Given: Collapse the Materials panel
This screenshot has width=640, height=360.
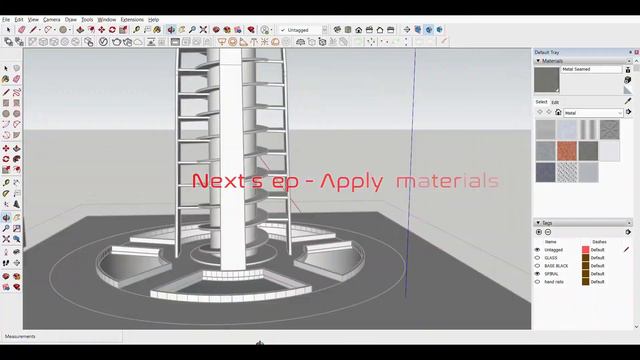Looking at the screenshot, I should coord(538,61).
